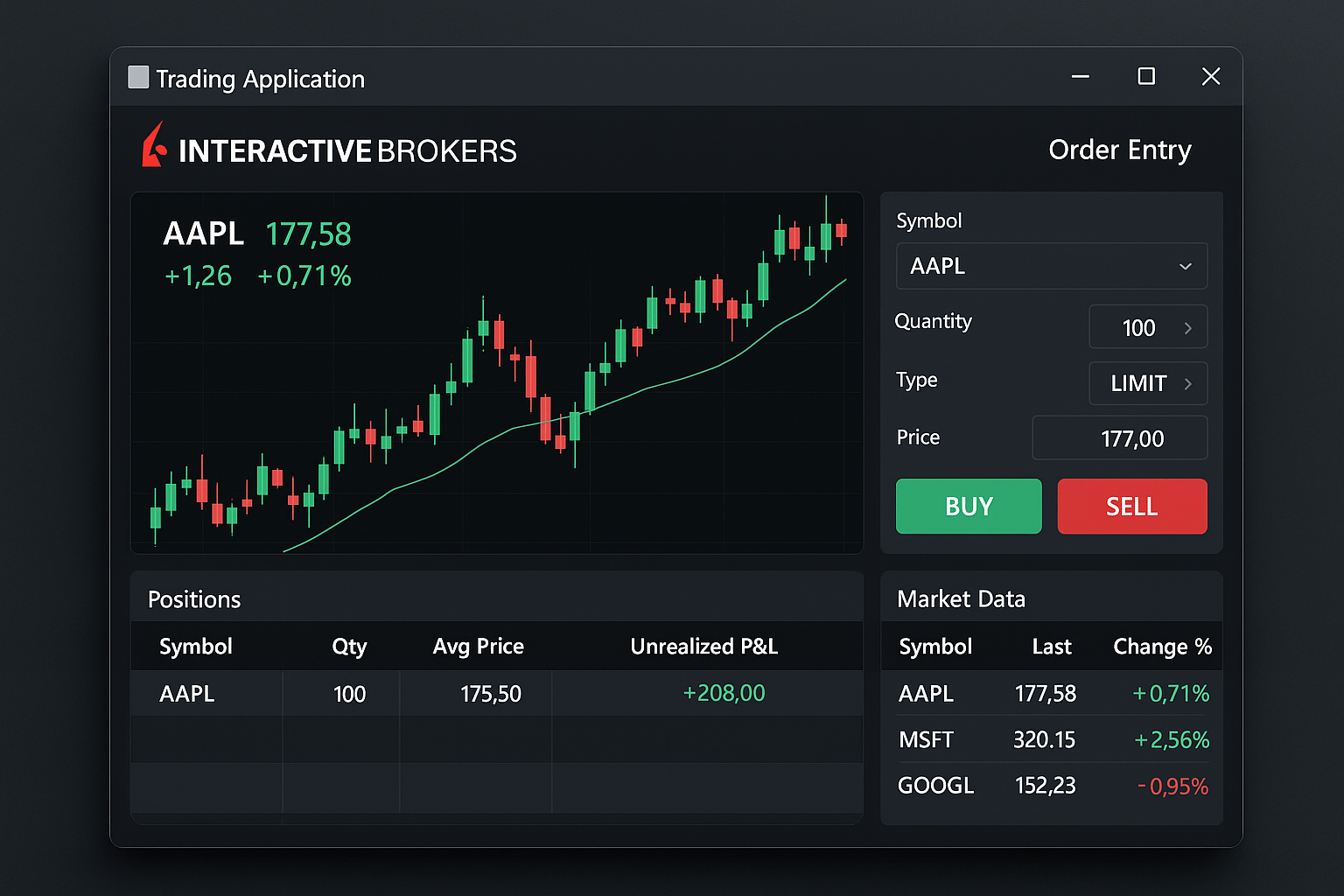1344x896 pixels.
Task: Maximize the Trading Application window
Action: 1145,77
